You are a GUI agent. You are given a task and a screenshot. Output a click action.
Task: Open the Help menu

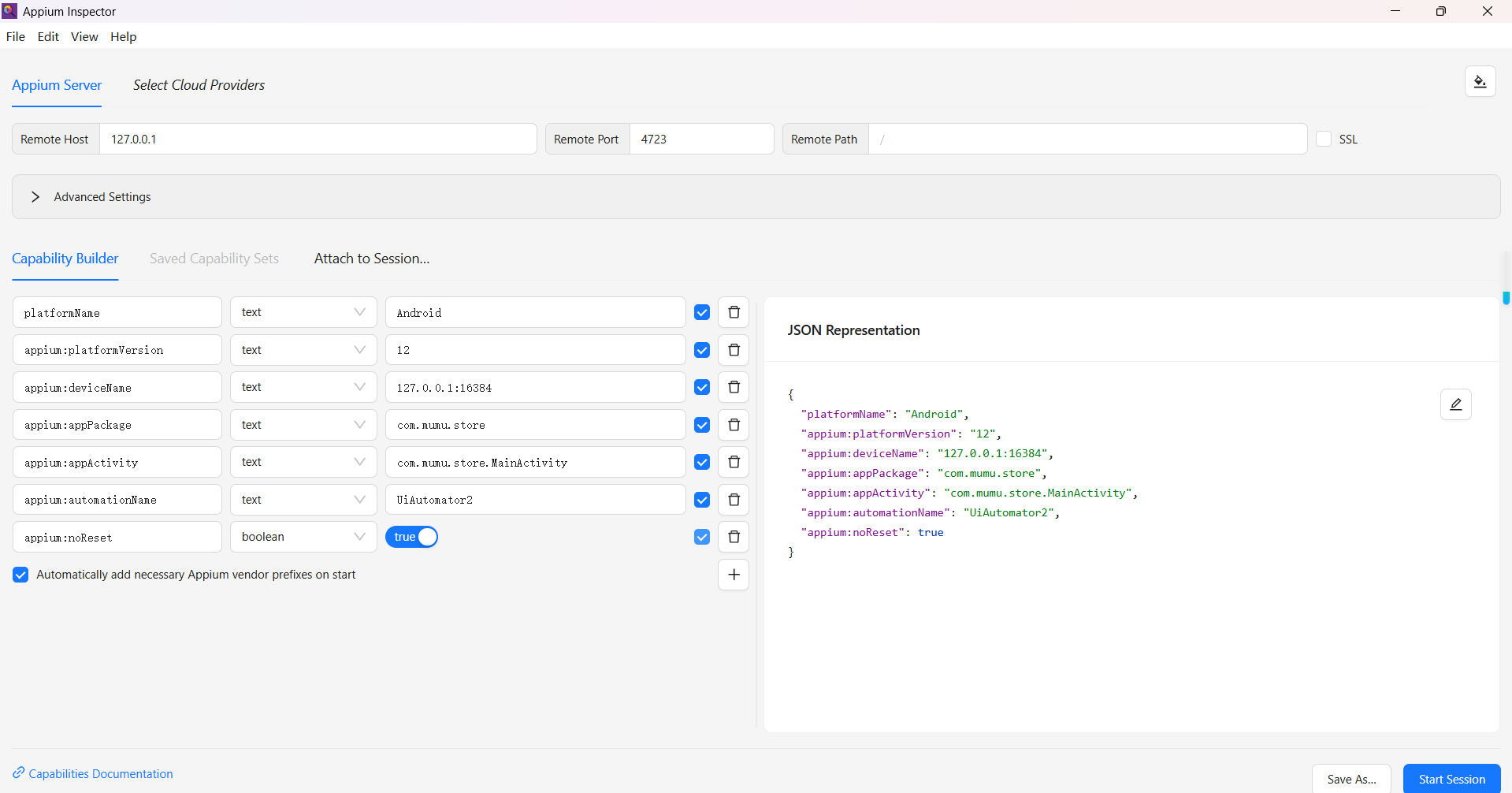(123, 36)
